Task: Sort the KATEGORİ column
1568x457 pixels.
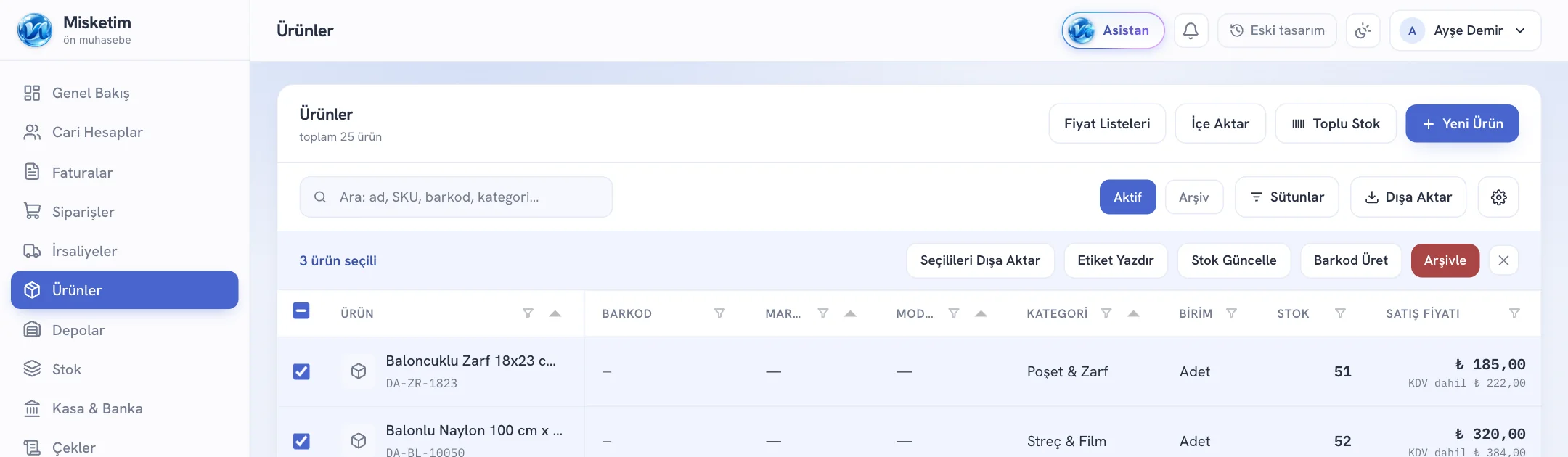Action: point(1133,313)
